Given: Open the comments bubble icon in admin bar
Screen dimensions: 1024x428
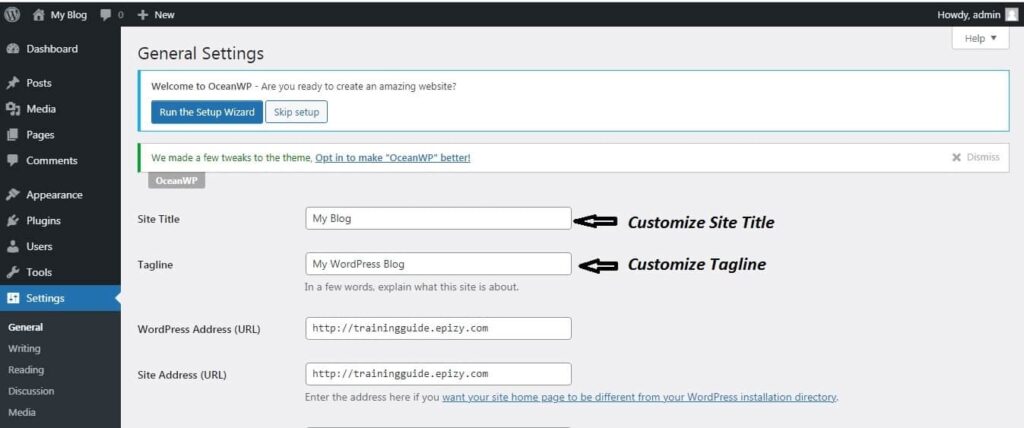Looking at the screenshot, I should tap(106, 14).
